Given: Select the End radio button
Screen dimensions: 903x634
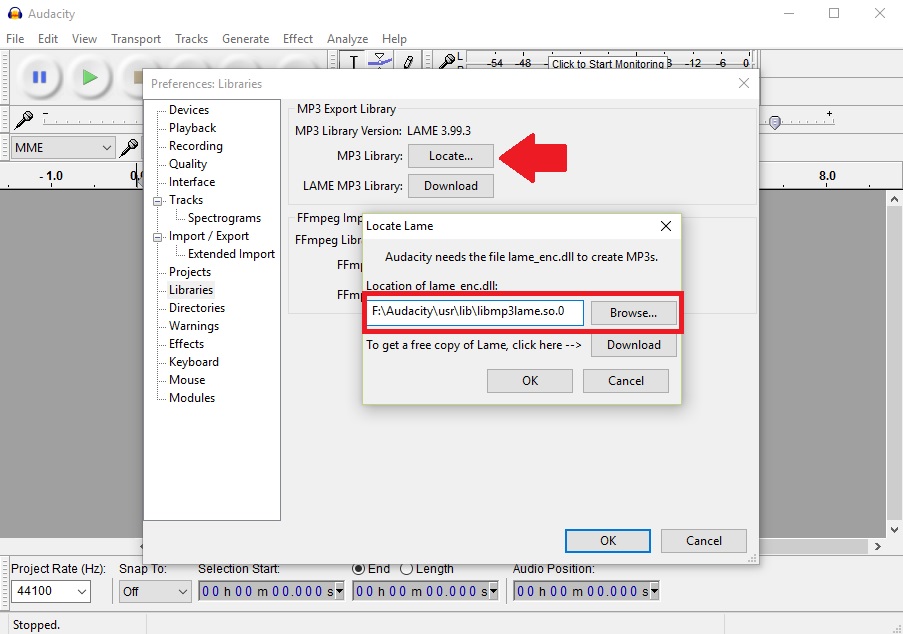Looking at the screenshot, I should pyautogui.click(x=358, y=569).
